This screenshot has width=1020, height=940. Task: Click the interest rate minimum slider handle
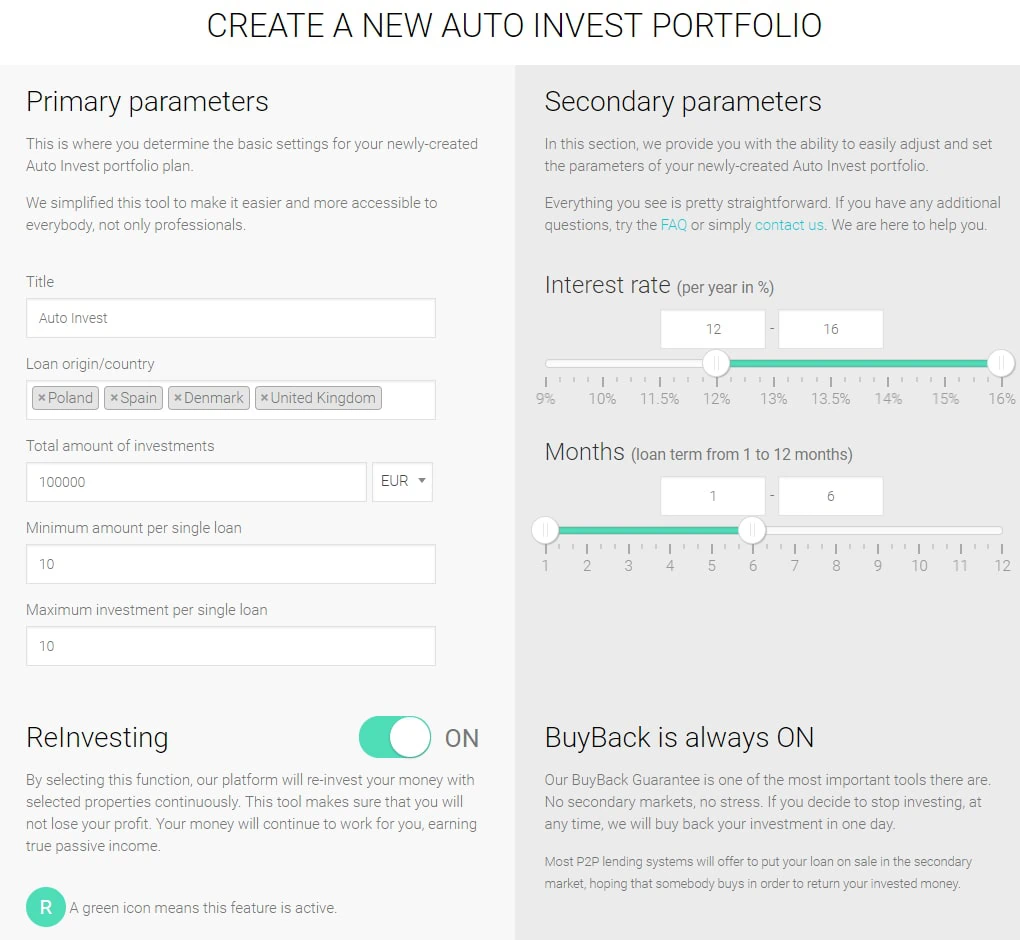[x=716, y=363]
